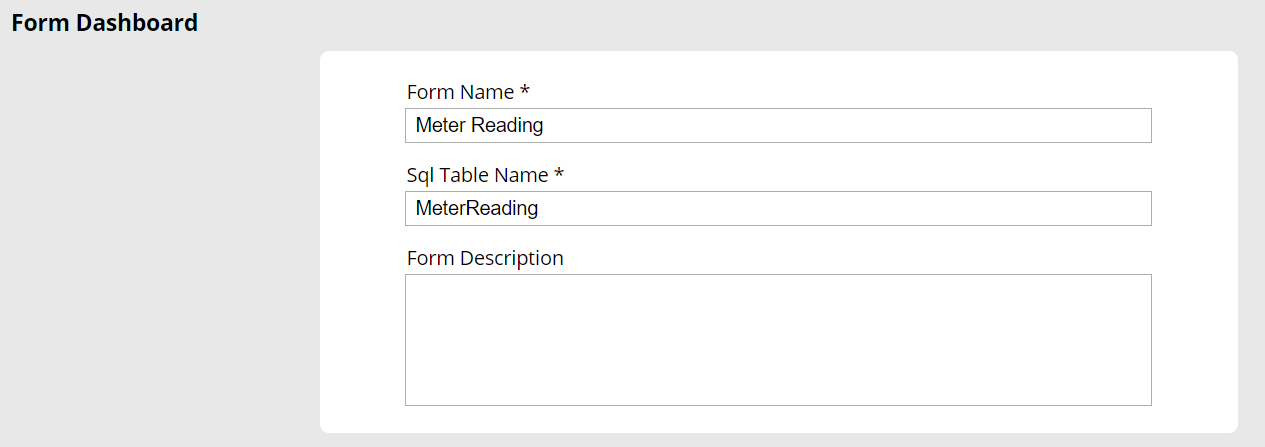Click inside the Form Description text area

click(x=778, y=340)
